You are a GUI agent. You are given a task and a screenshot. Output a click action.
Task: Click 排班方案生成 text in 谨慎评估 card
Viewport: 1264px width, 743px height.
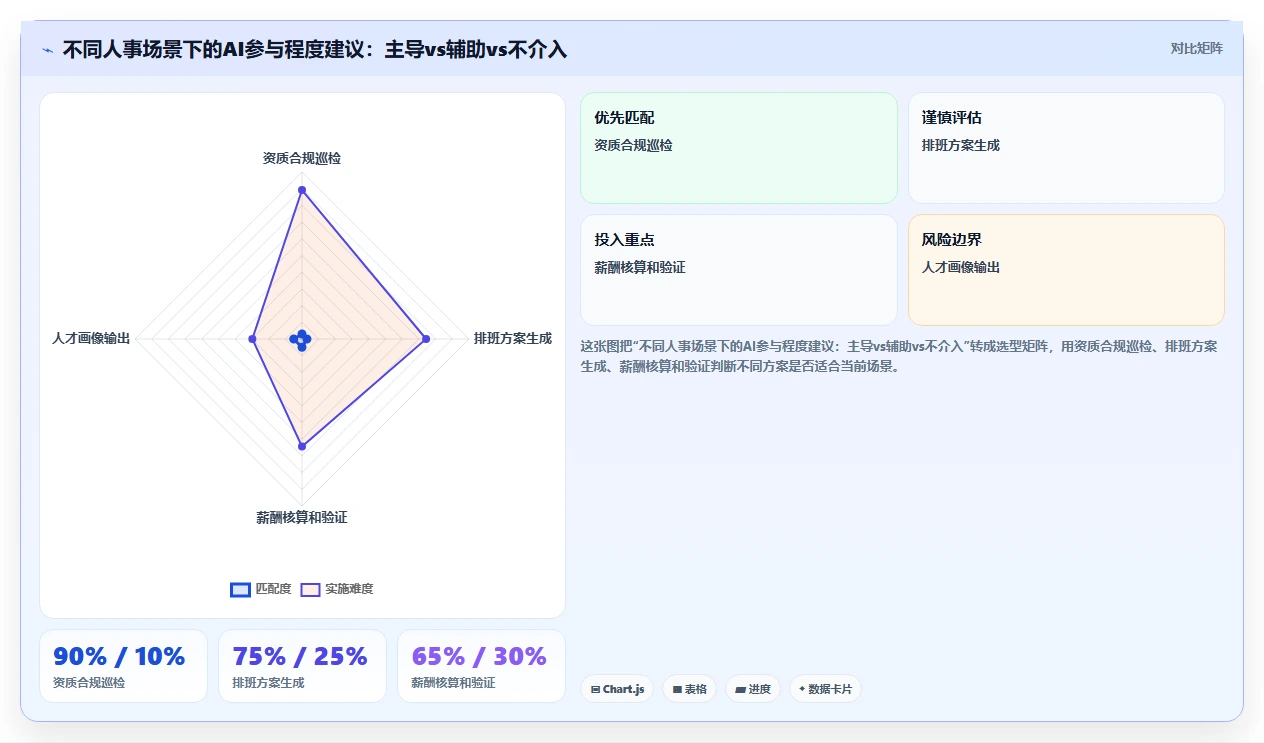961,146
